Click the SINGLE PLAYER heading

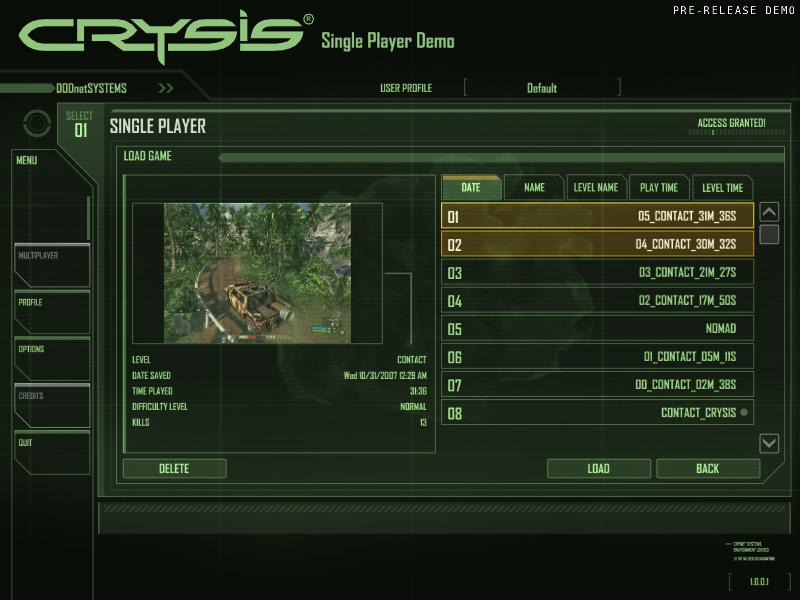coord(158,126)
